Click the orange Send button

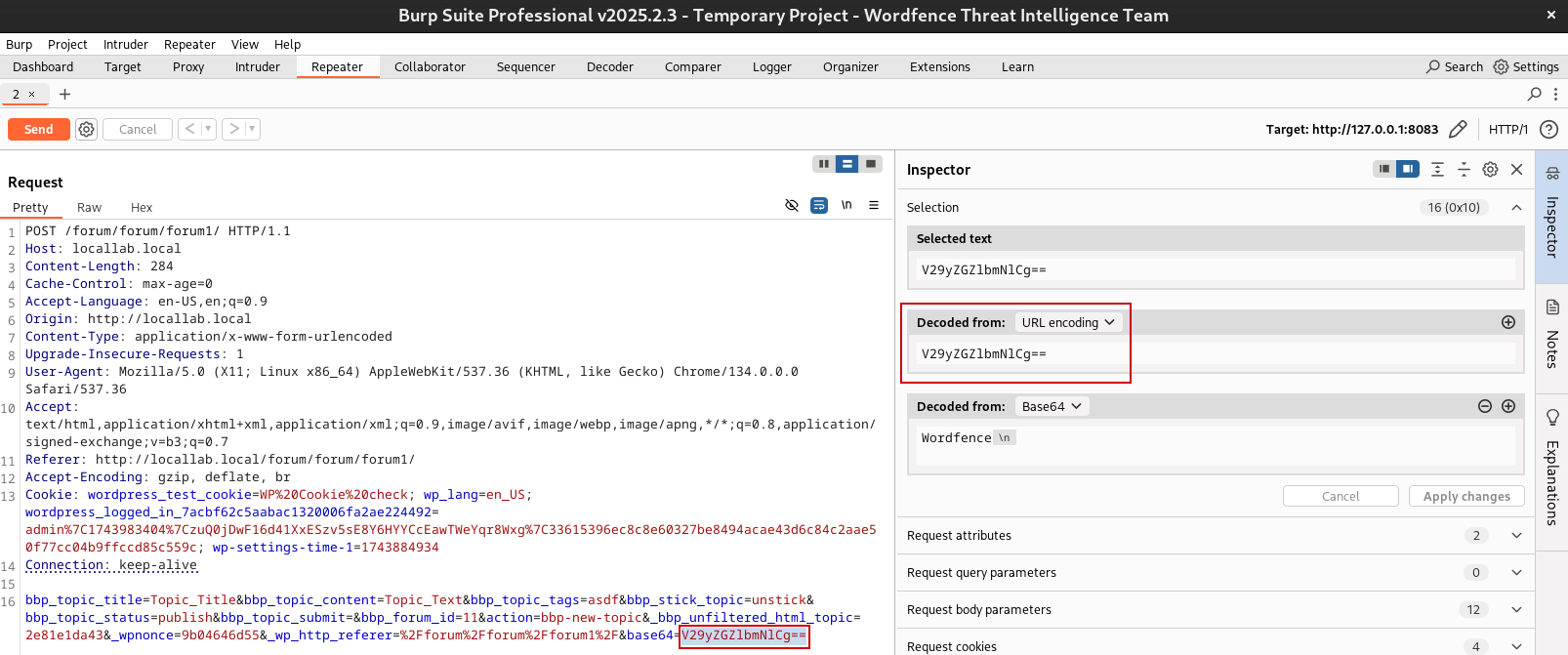(x=38, y=129)
